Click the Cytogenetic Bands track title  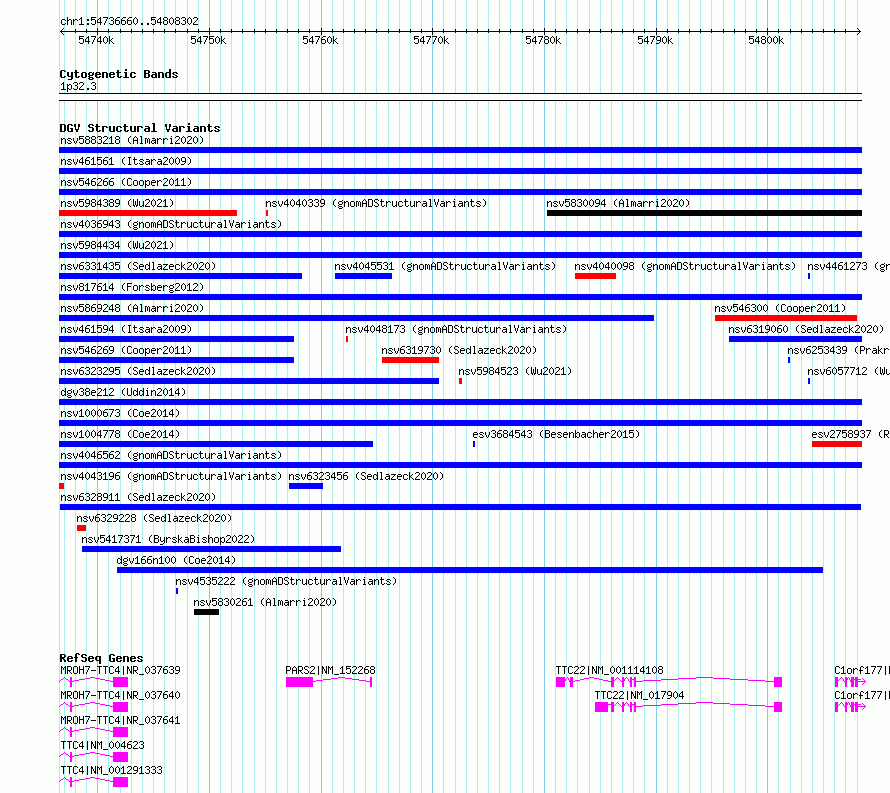click(119, 74)
